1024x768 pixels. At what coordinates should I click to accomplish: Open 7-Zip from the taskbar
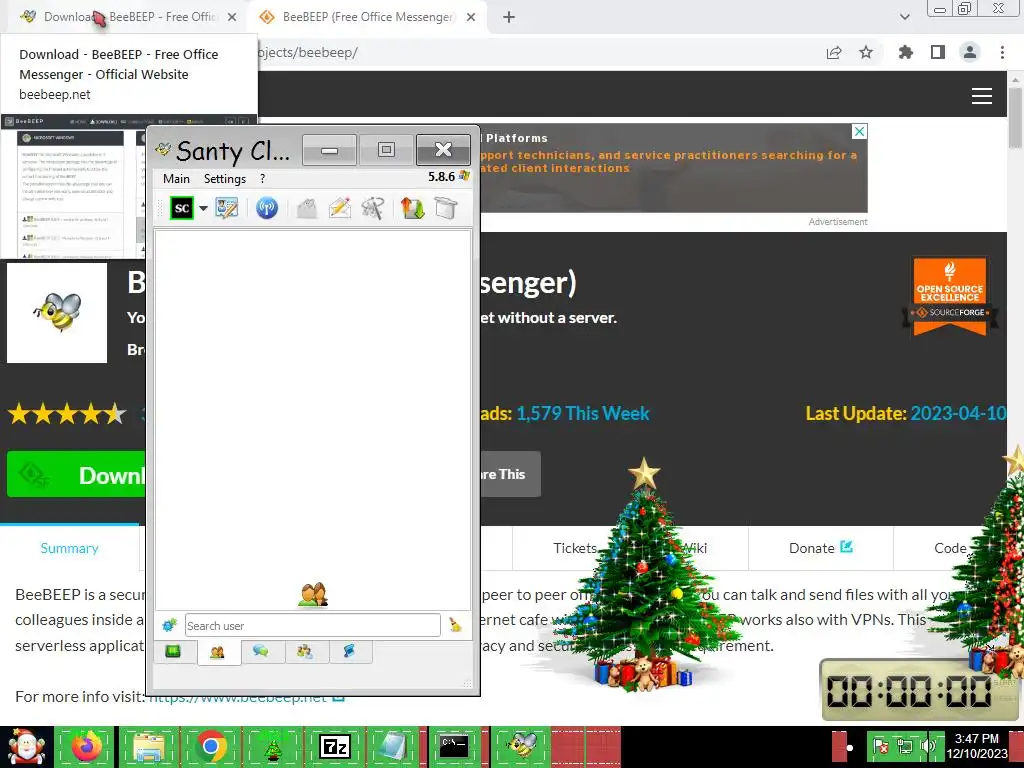point(335,746)
